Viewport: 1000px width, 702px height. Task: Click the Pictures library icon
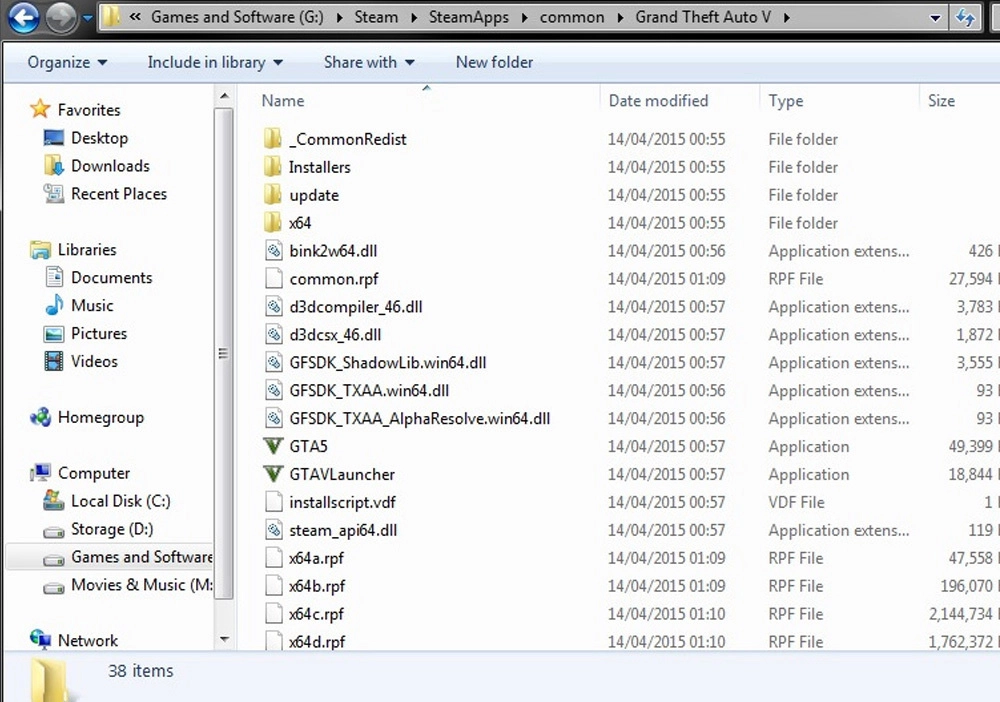[54, 333]
